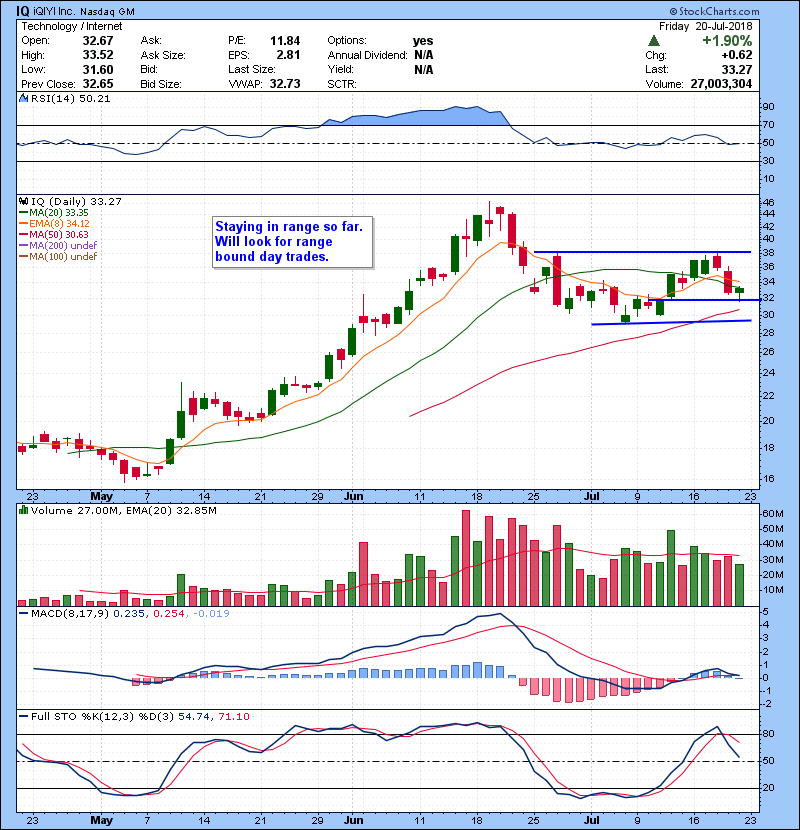Click the High value 33.52

98,55
